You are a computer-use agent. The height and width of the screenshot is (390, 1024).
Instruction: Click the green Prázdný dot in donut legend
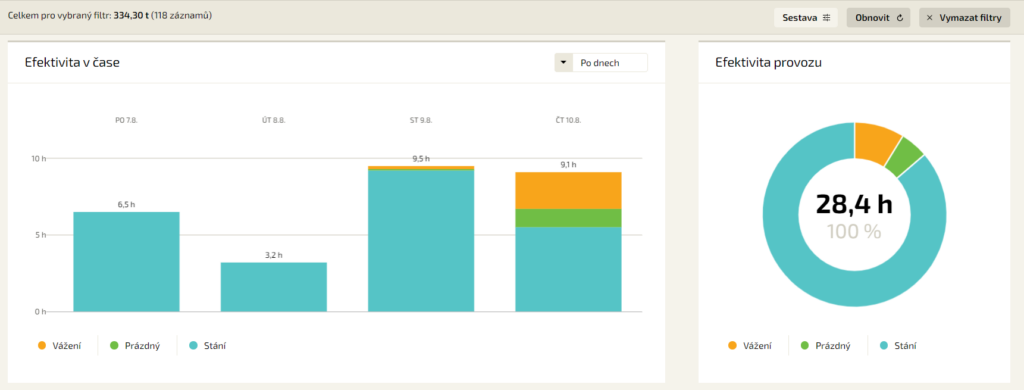pos(805,346)
